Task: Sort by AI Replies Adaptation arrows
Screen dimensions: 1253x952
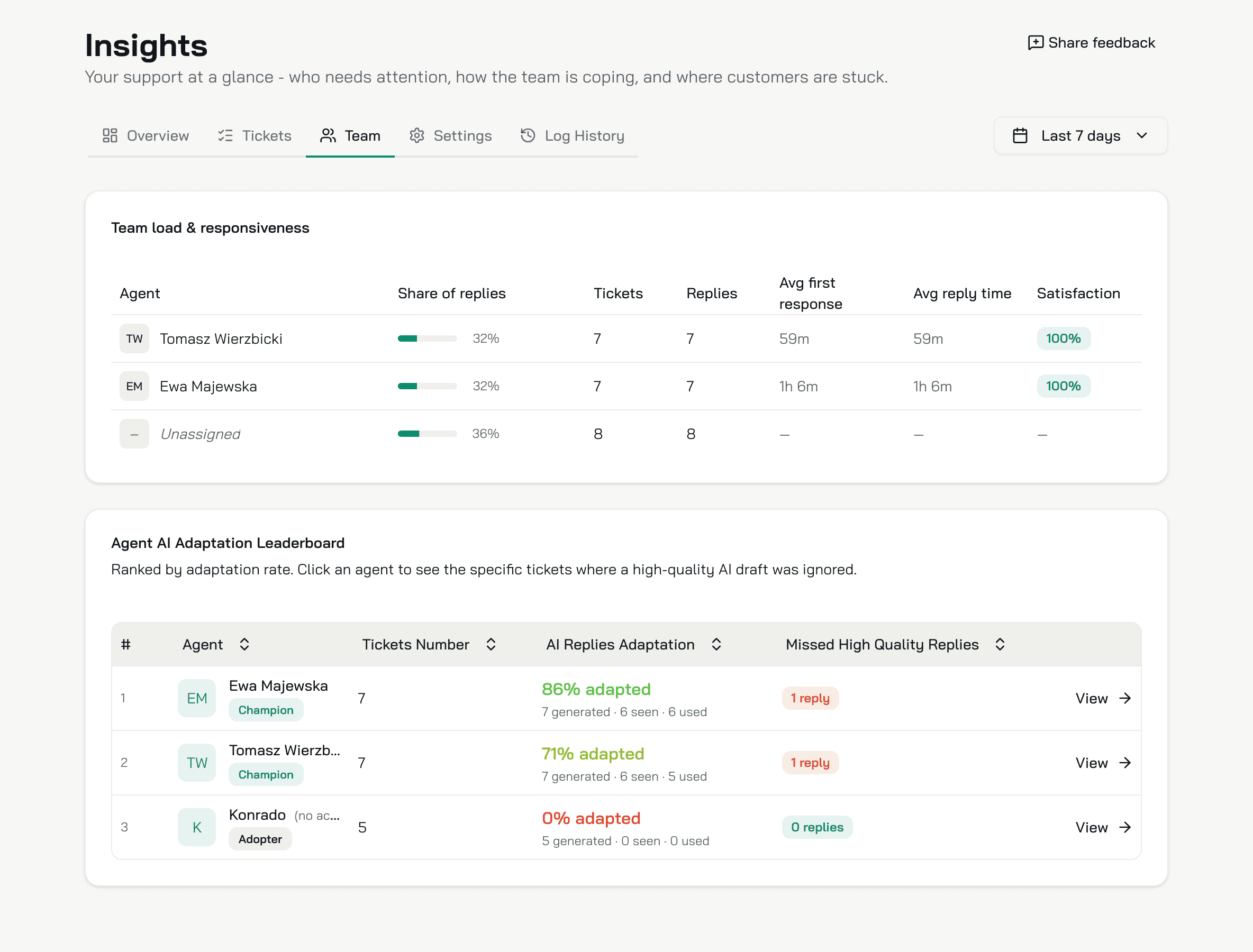Action: (x=716, y=644)
